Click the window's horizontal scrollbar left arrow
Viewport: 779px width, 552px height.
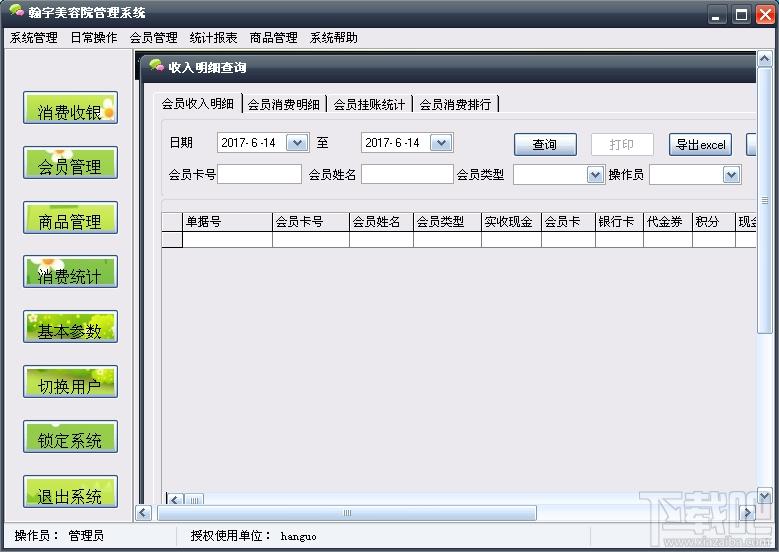tap(144, 513)
